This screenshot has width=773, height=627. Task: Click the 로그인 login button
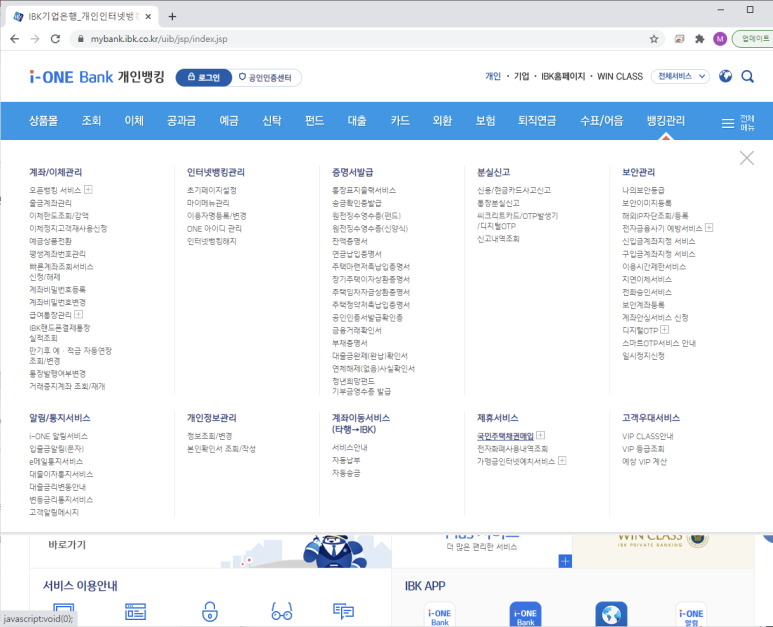(x=204, y=77)
